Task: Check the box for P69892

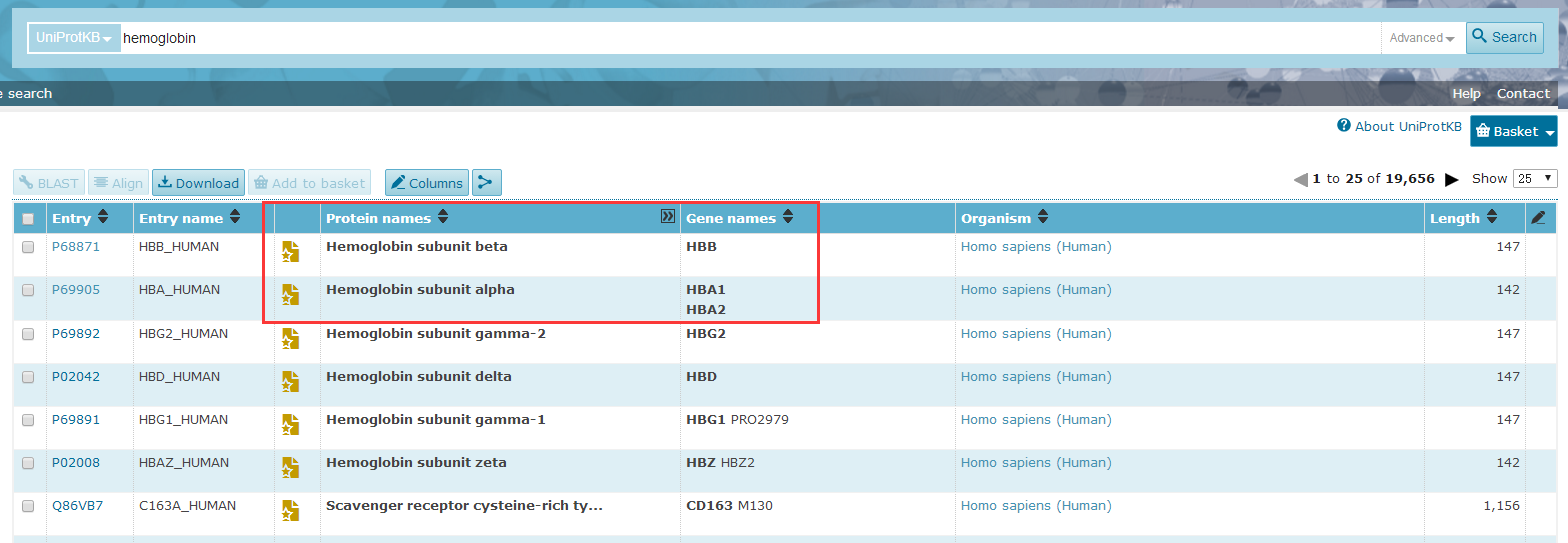Action: [28, 334]
